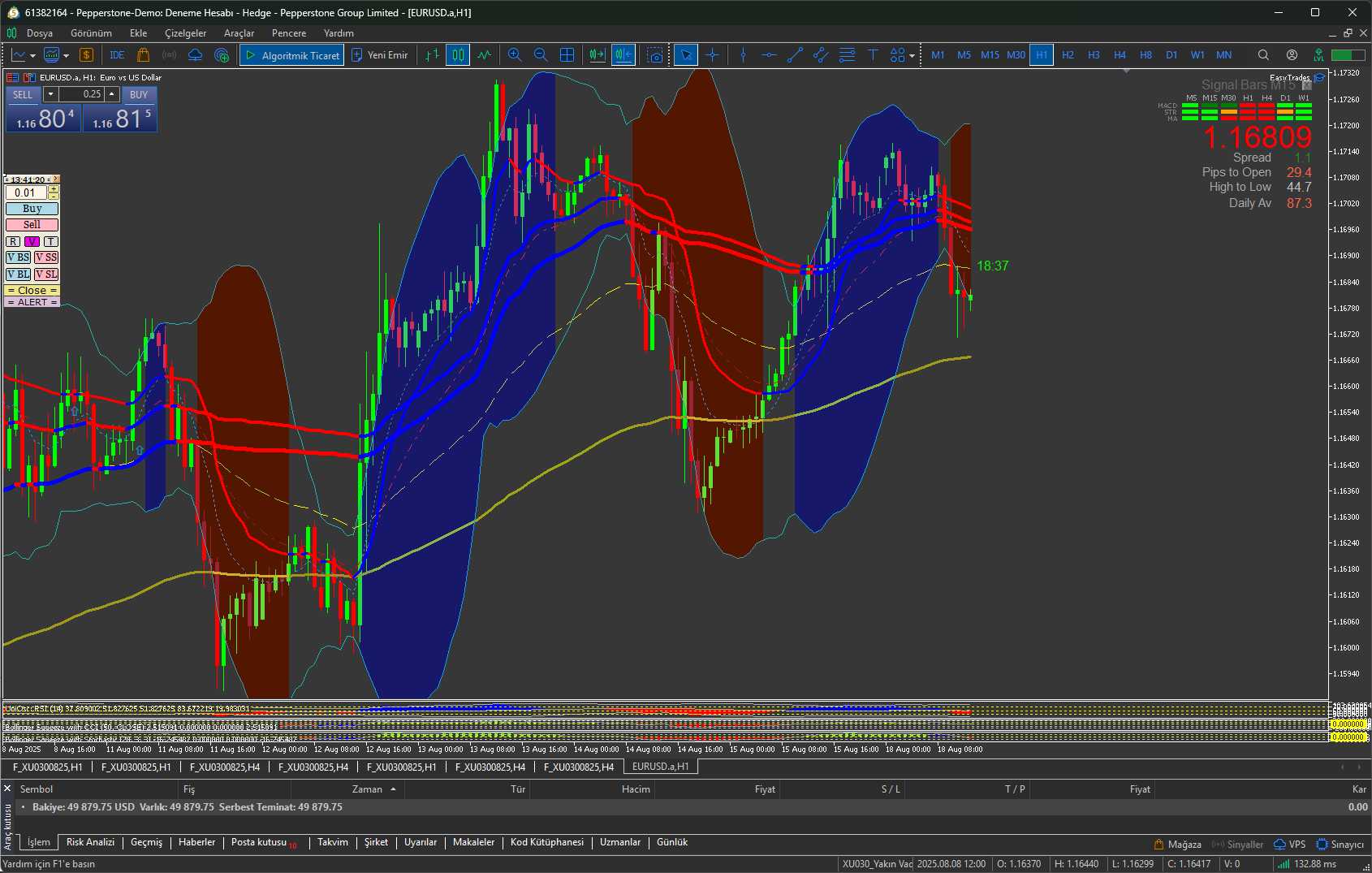Switch chart to bar chart style
1372x873 pixels.
[x=432, y=55]
